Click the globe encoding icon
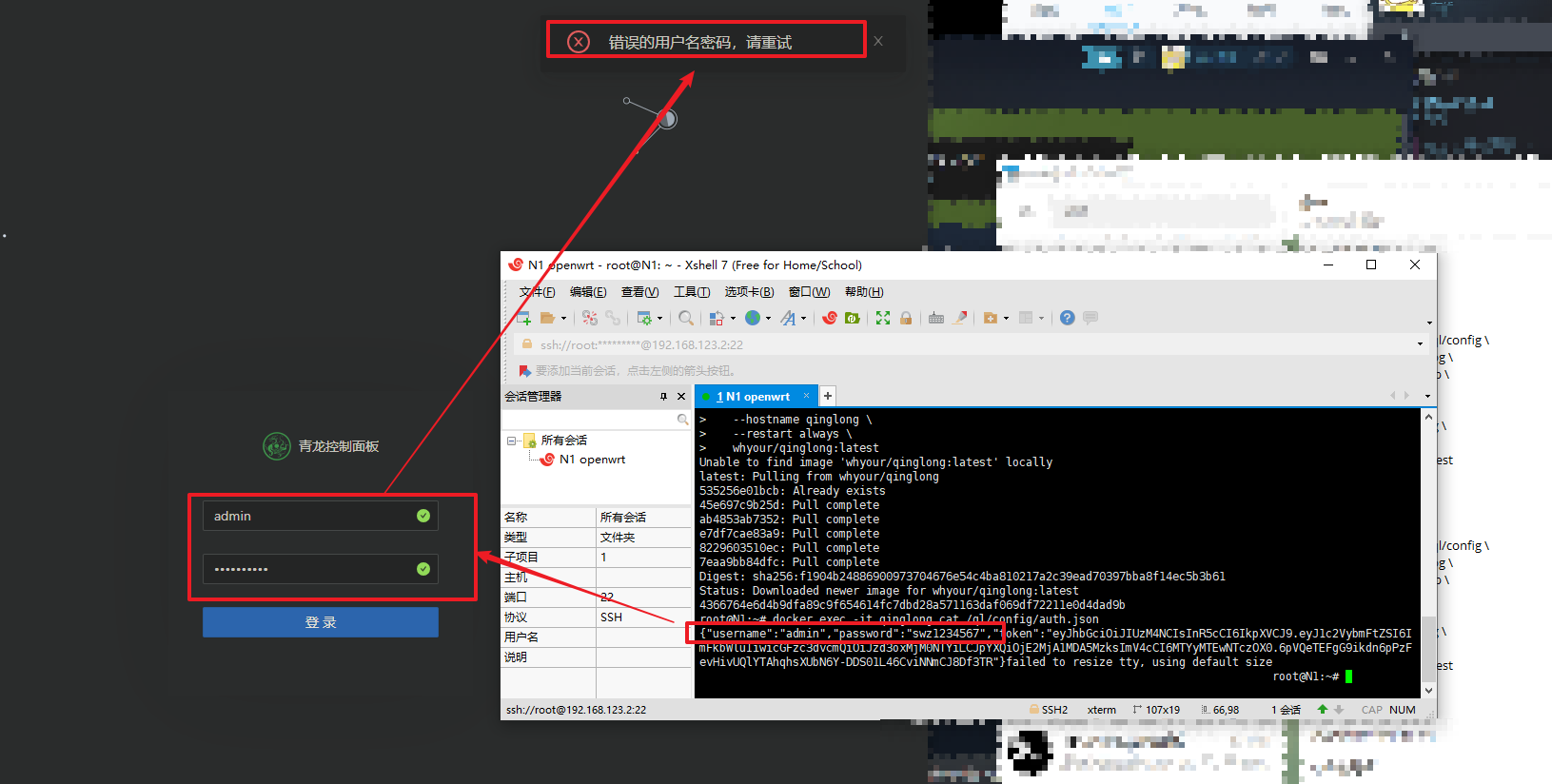 (753, 318)
